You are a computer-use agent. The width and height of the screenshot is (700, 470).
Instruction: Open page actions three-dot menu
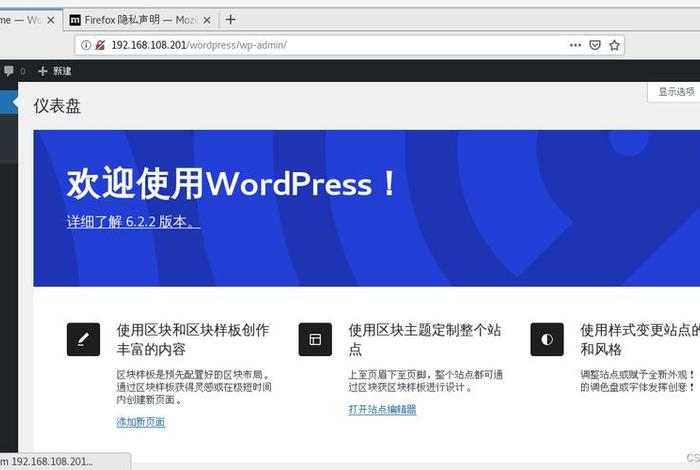point(575,45)
